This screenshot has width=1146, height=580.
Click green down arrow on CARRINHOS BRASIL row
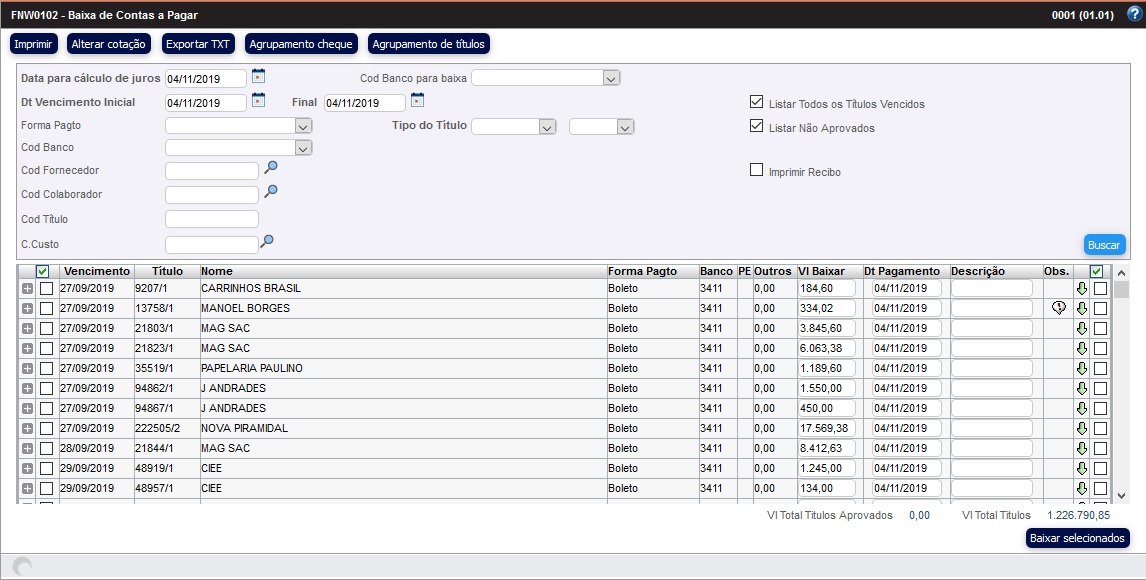tap(1081, 288)
